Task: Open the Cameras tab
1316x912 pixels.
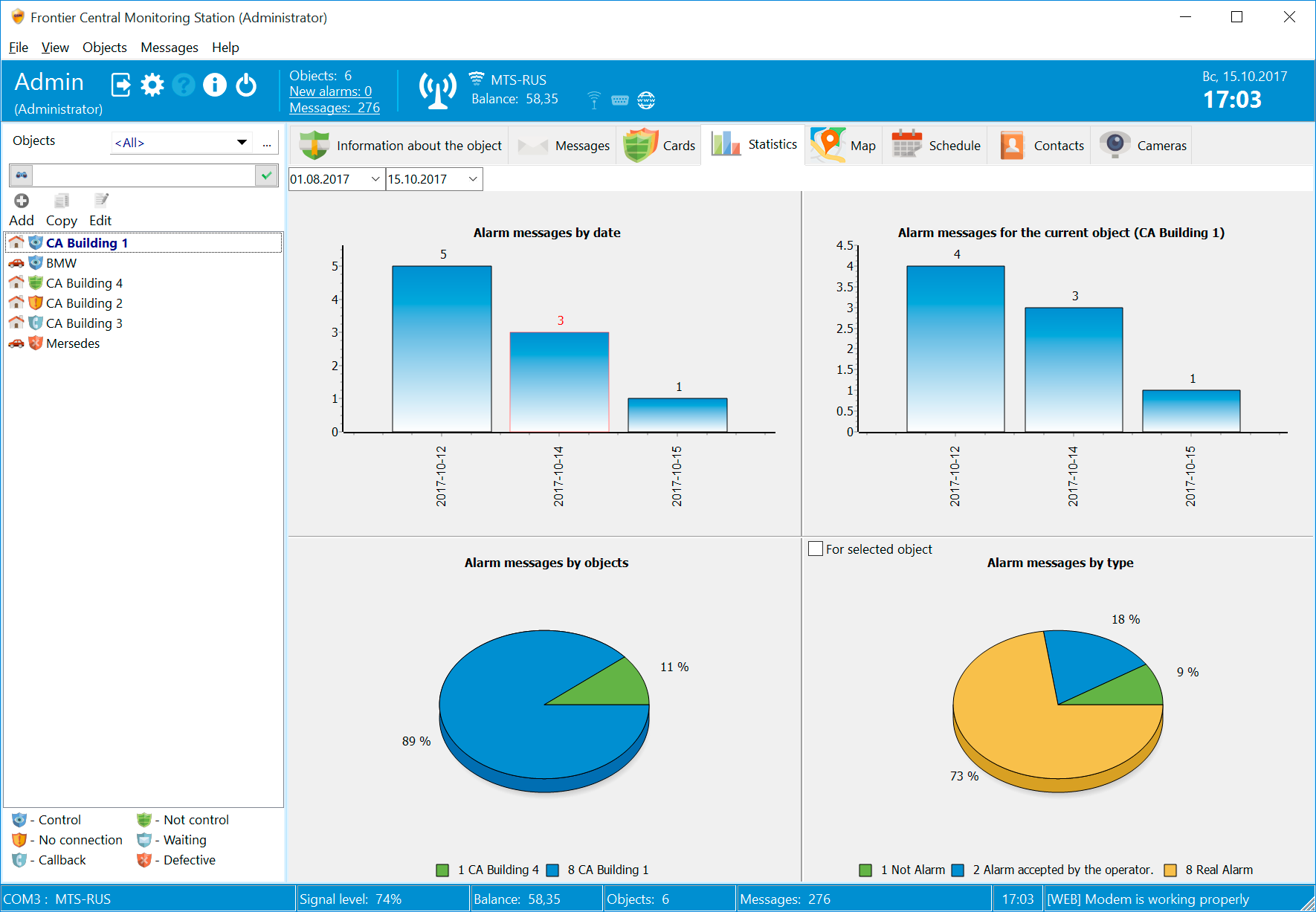Action: pos(1144,145)
